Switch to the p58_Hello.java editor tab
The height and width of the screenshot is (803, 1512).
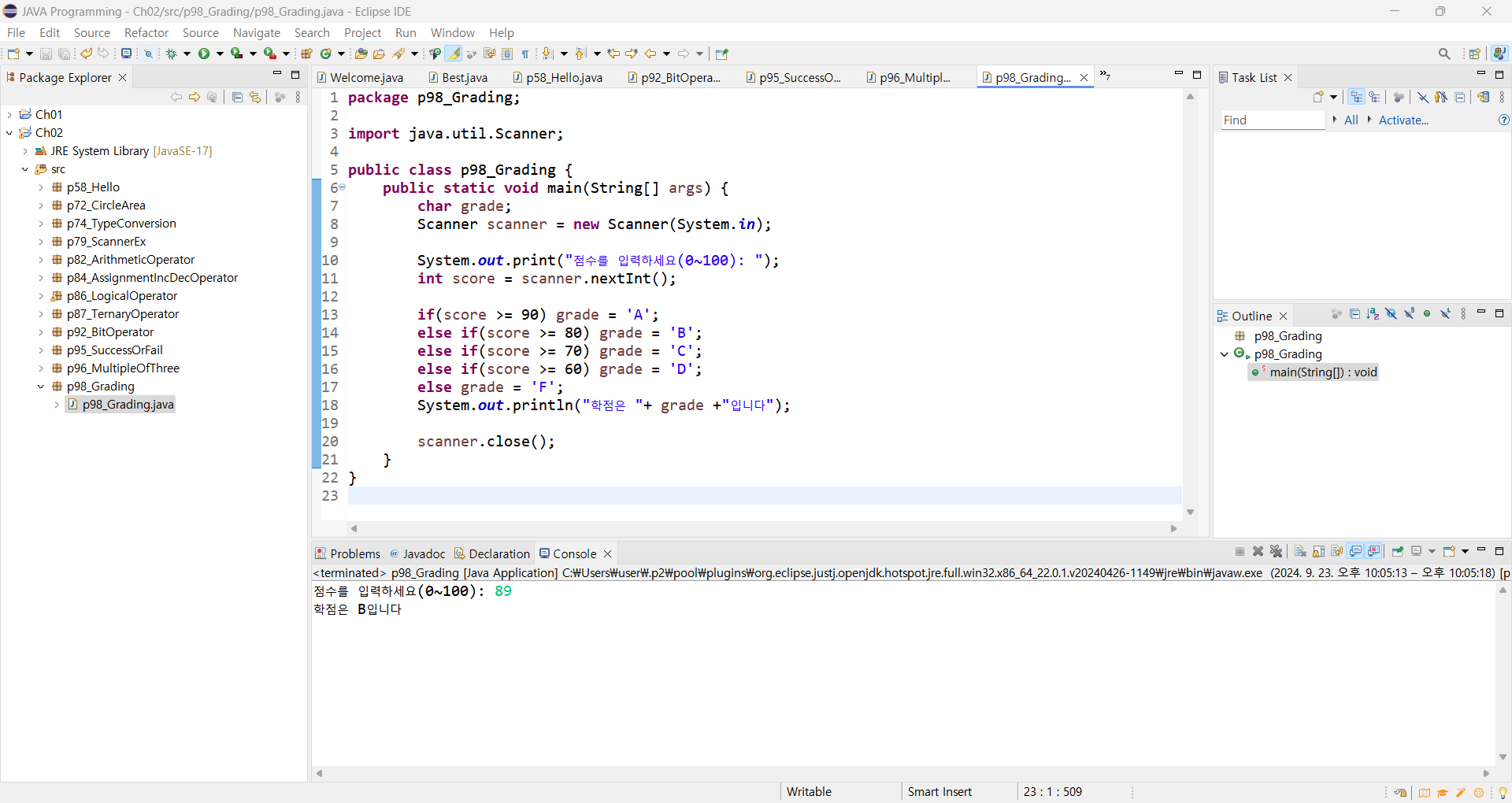pos(558,77)
